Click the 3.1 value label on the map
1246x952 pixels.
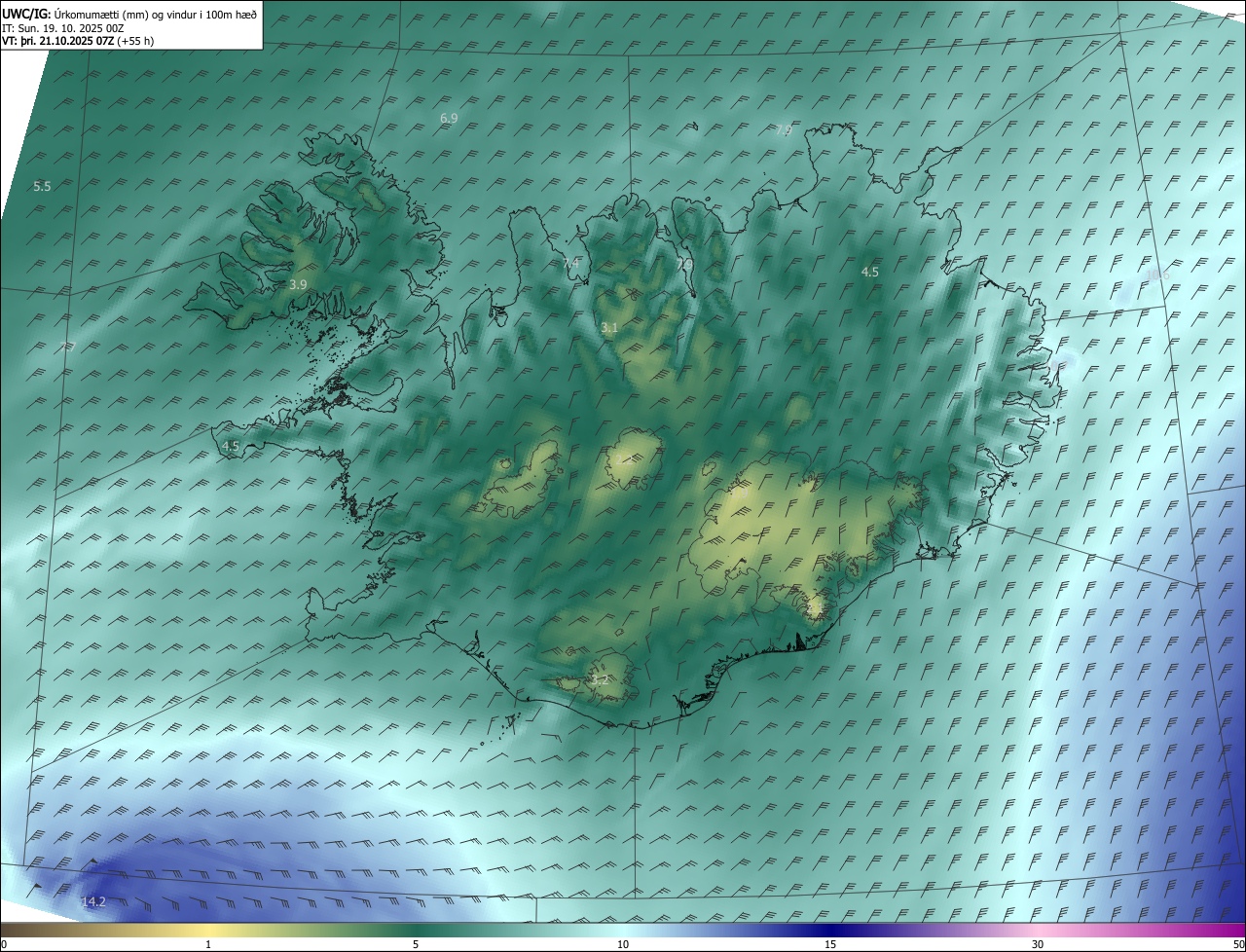pos(609,328)
